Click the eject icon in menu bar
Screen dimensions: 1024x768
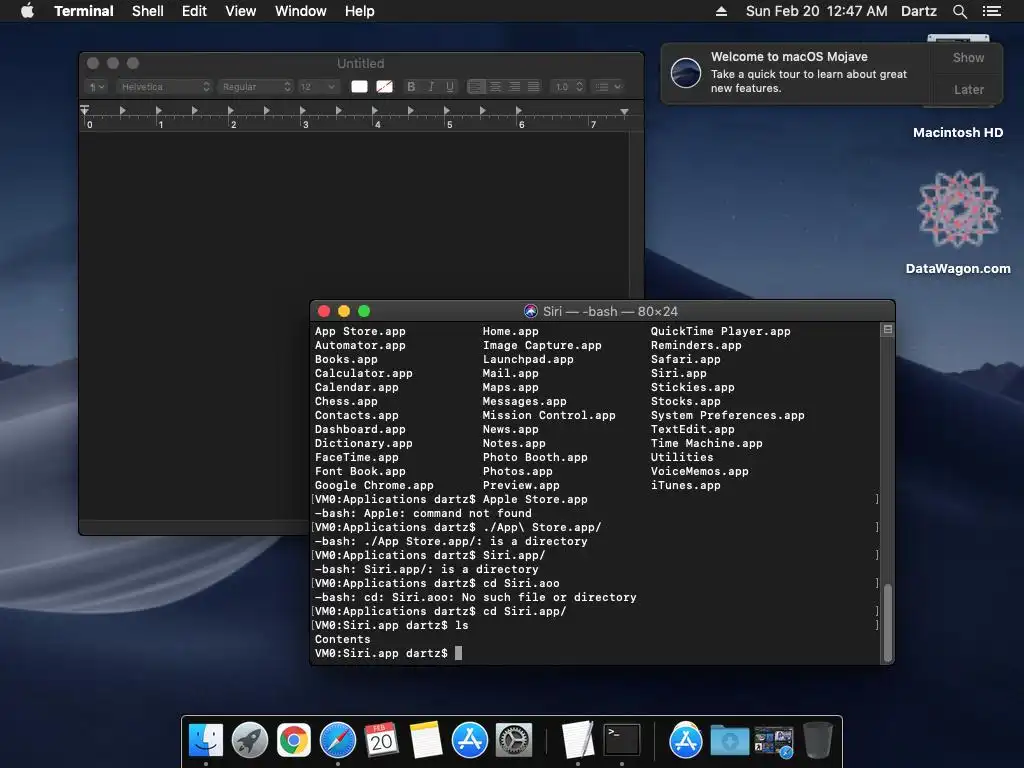pos(722,11)
